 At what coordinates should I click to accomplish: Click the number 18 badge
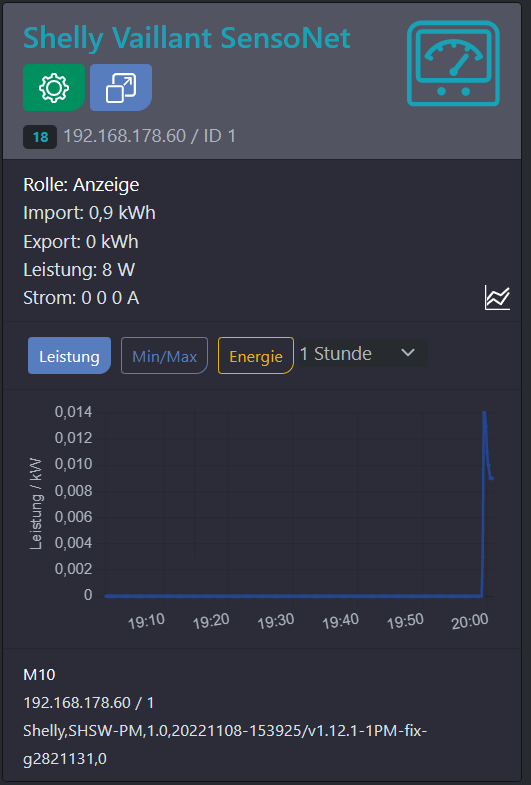40,137
